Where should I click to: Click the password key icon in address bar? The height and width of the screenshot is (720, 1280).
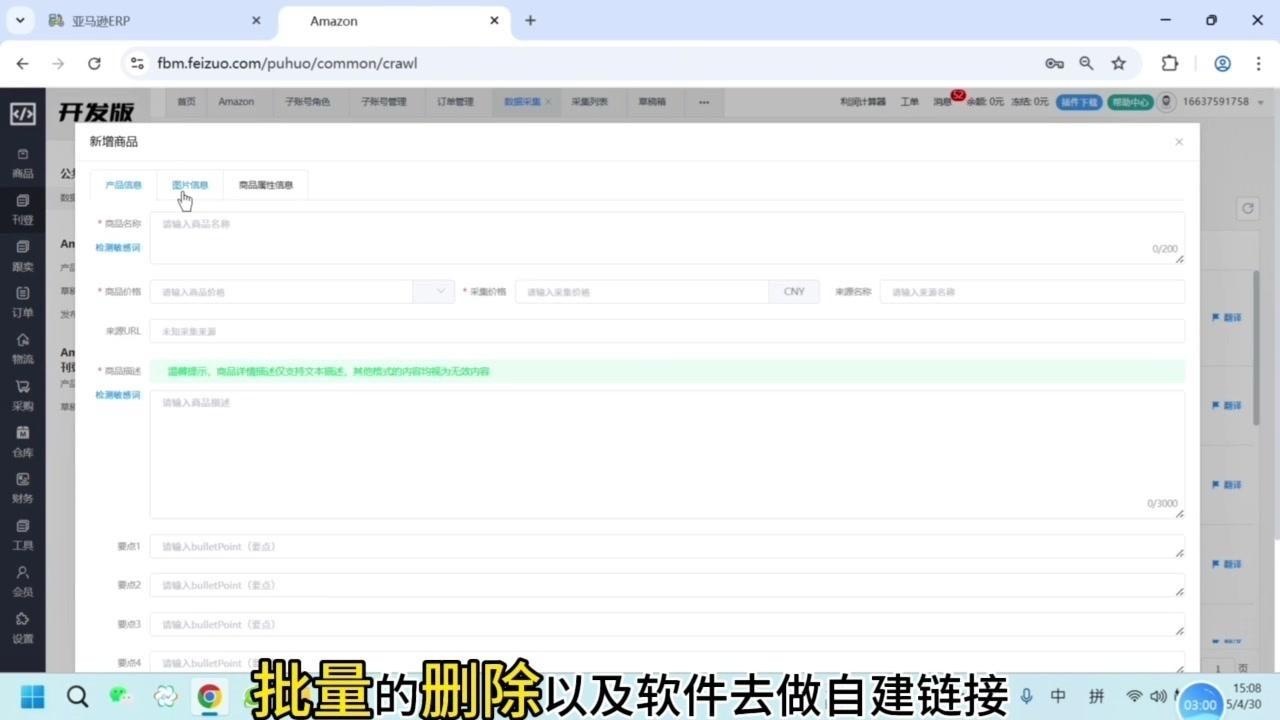[1054, 63]
